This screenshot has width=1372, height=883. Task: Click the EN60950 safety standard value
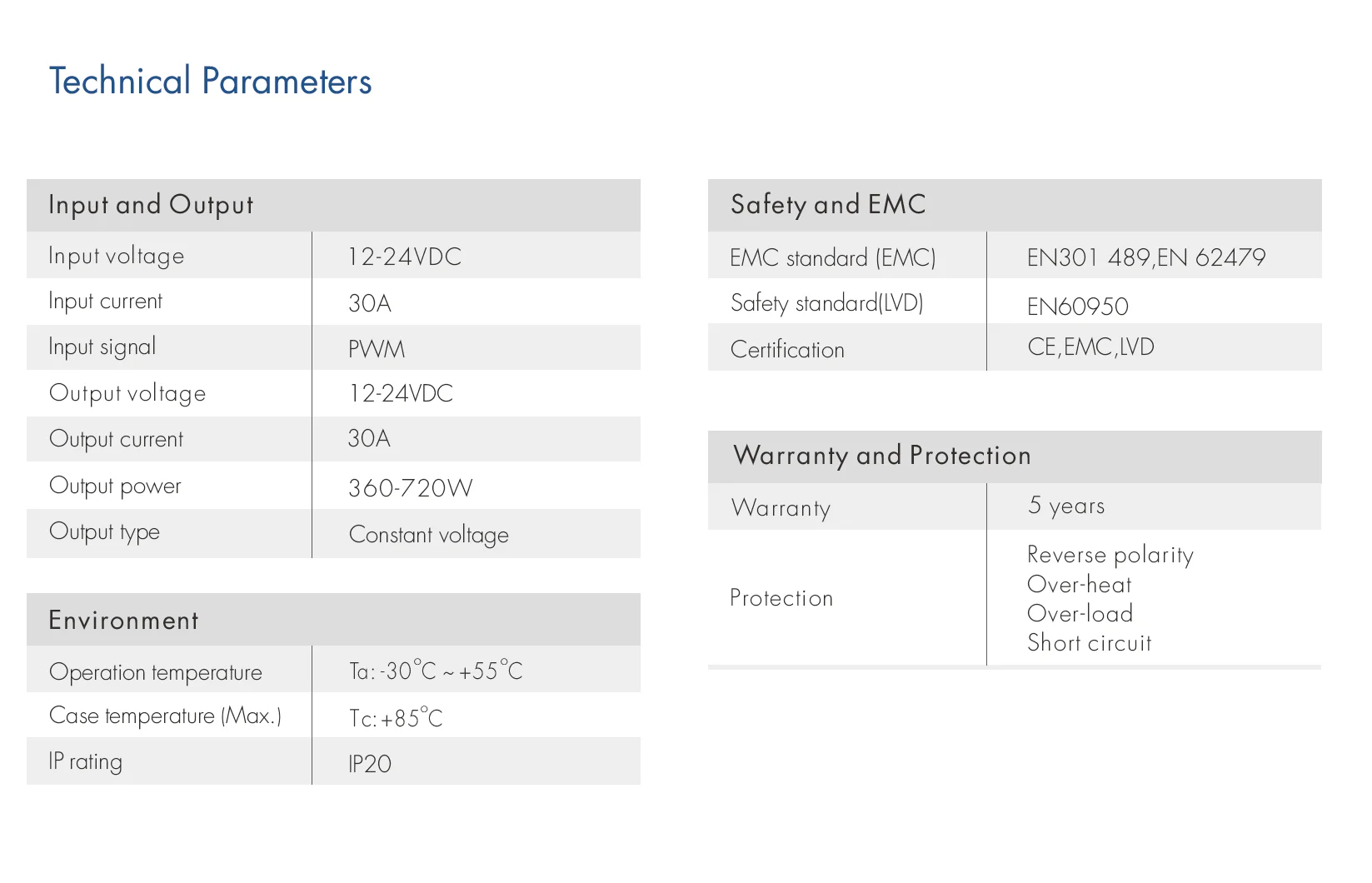pos(1077,307)
